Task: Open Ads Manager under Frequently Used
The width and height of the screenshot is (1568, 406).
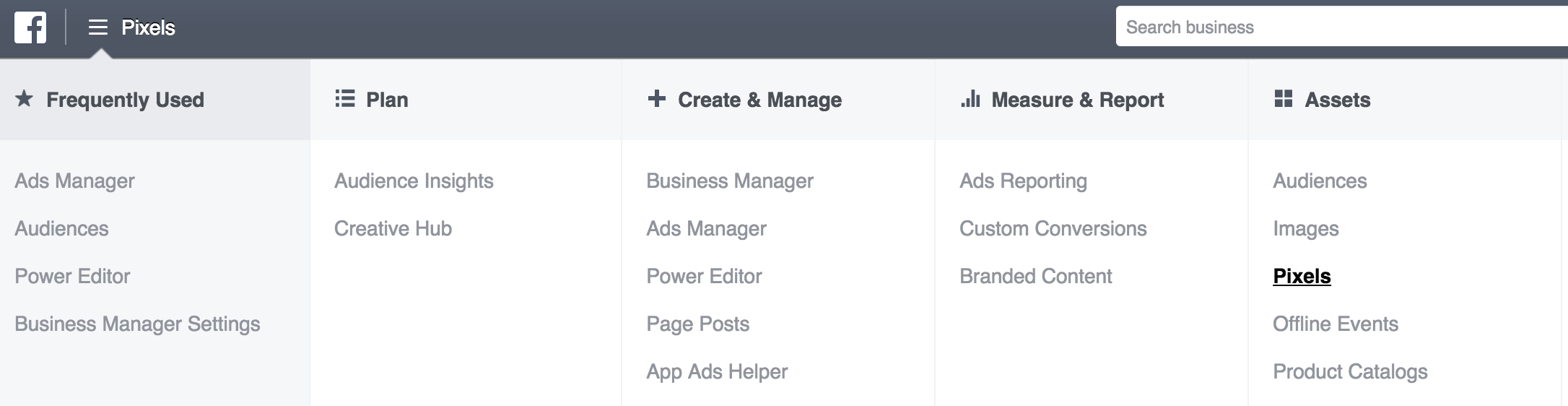Action: 74,181
